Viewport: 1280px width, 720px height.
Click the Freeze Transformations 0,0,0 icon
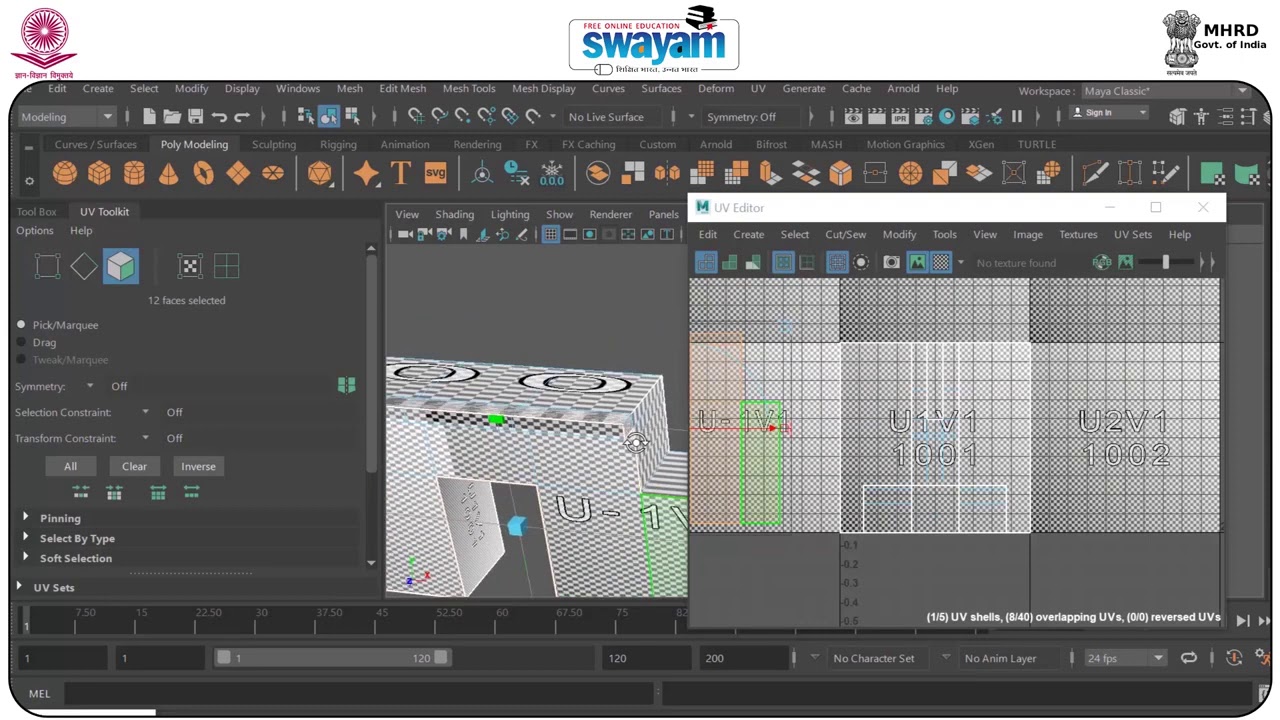[551, 174]
